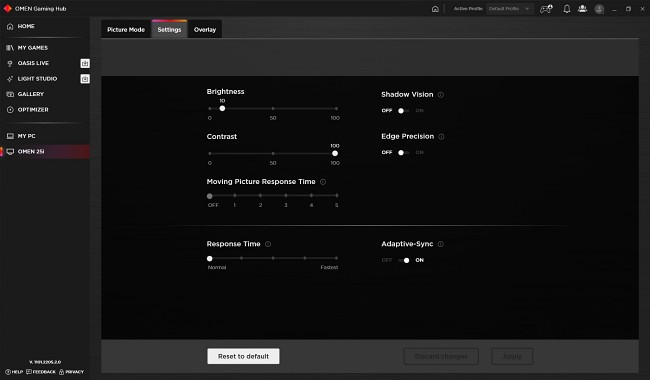Image resolution: width=650 pixels, height=380 pixels.
Task: Open the notifications bell icon
Action: [567, 9]
